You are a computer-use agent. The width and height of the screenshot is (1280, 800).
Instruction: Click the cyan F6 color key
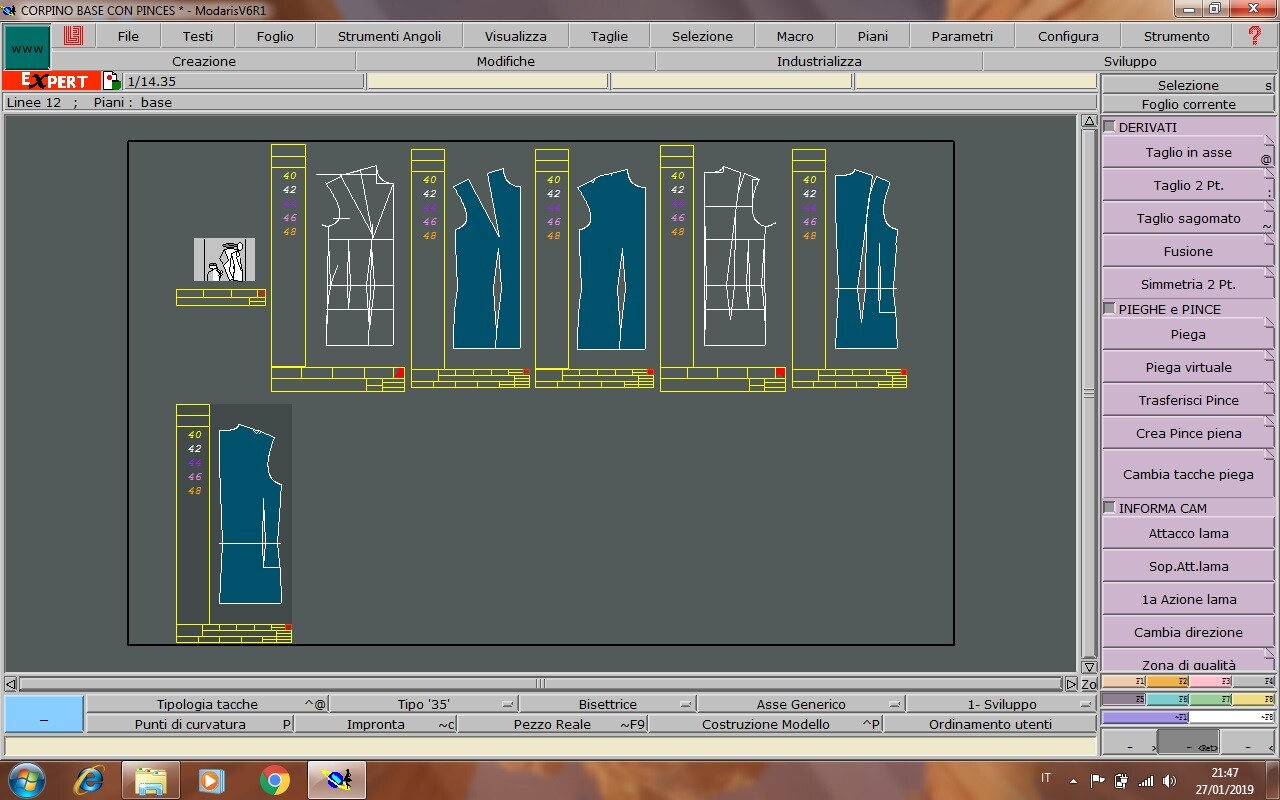click(1167, 699)
